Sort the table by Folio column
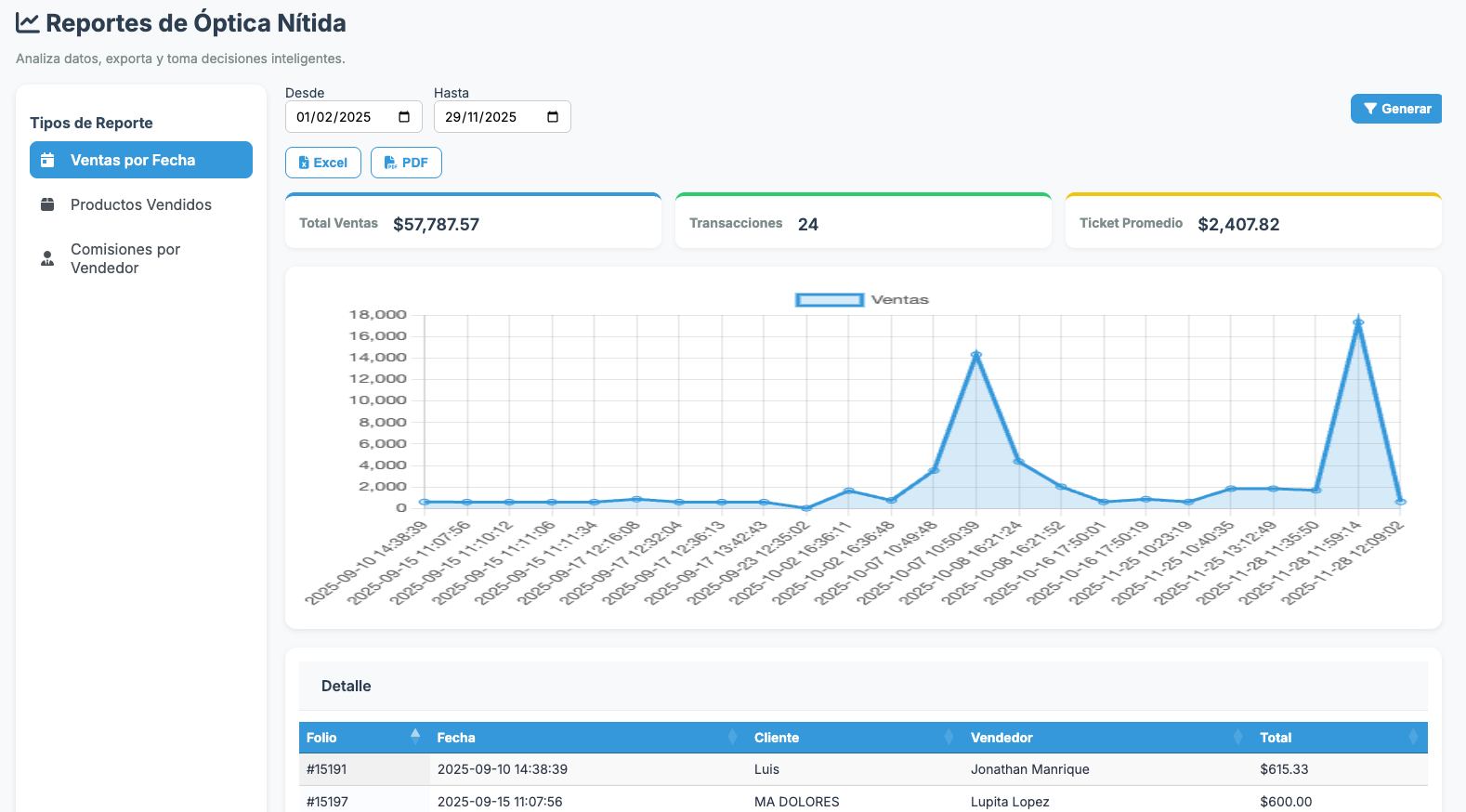The image size is (1466, 812). (x=321, y=738)
